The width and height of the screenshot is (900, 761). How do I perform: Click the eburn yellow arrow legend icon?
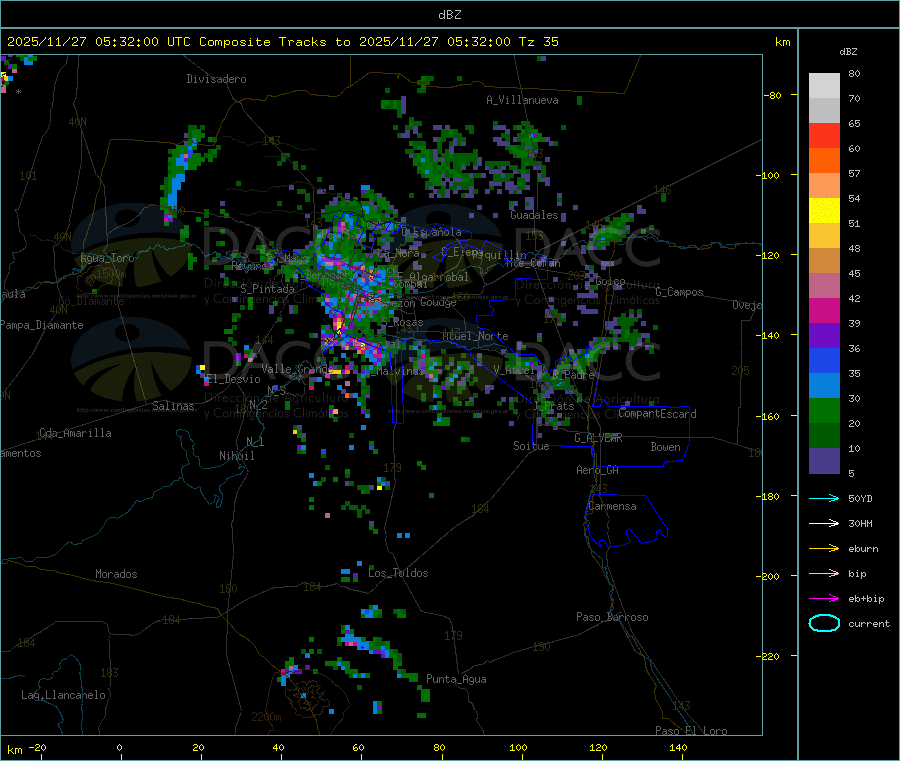pyautogui.click(x=824, y=549)
